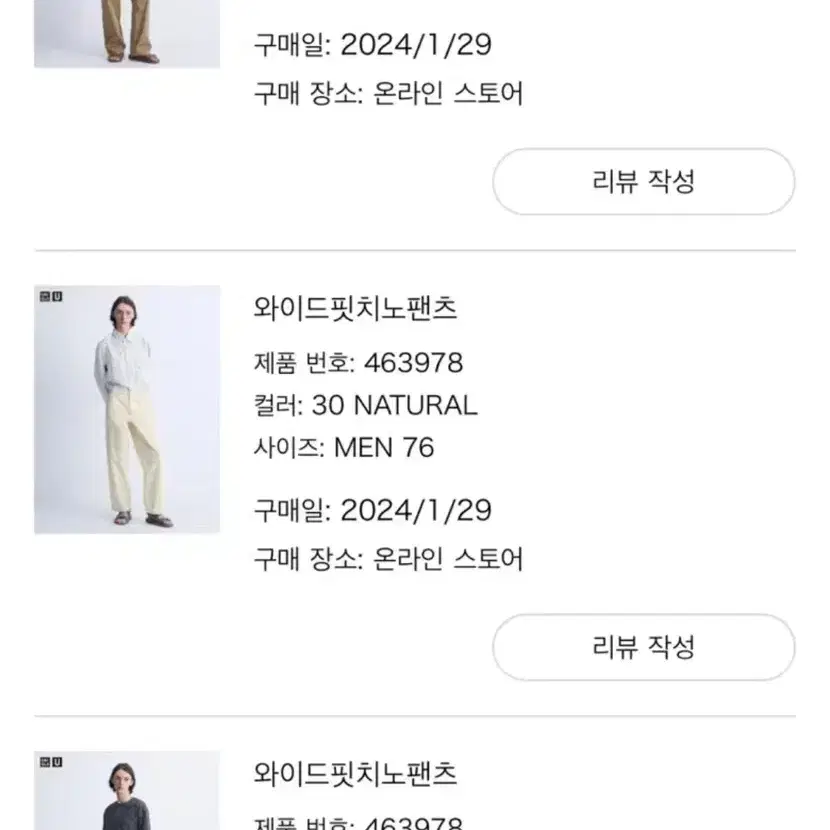Click 구매일 2024/1/29 of the topmost item
This screenshot has height=830, width=830.
click(x=373, y=44)
